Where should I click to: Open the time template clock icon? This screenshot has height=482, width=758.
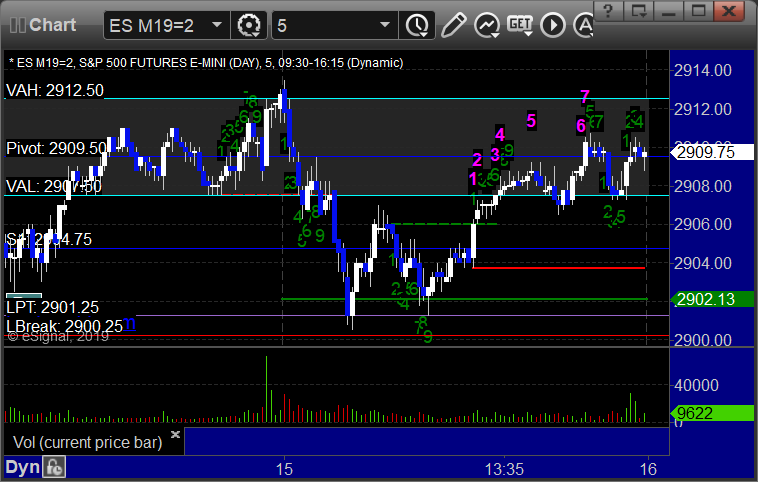pyautogui.click(x=417, y=25)
